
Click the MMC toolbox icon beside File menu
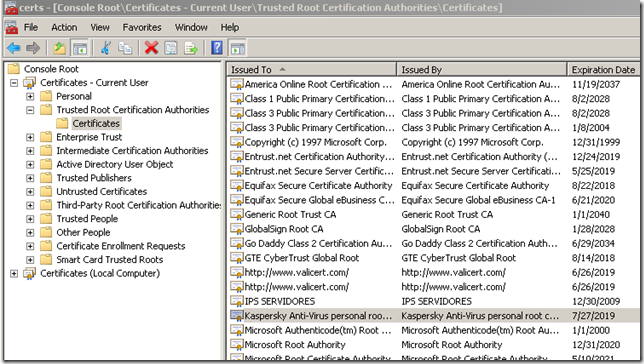[12, 27]
